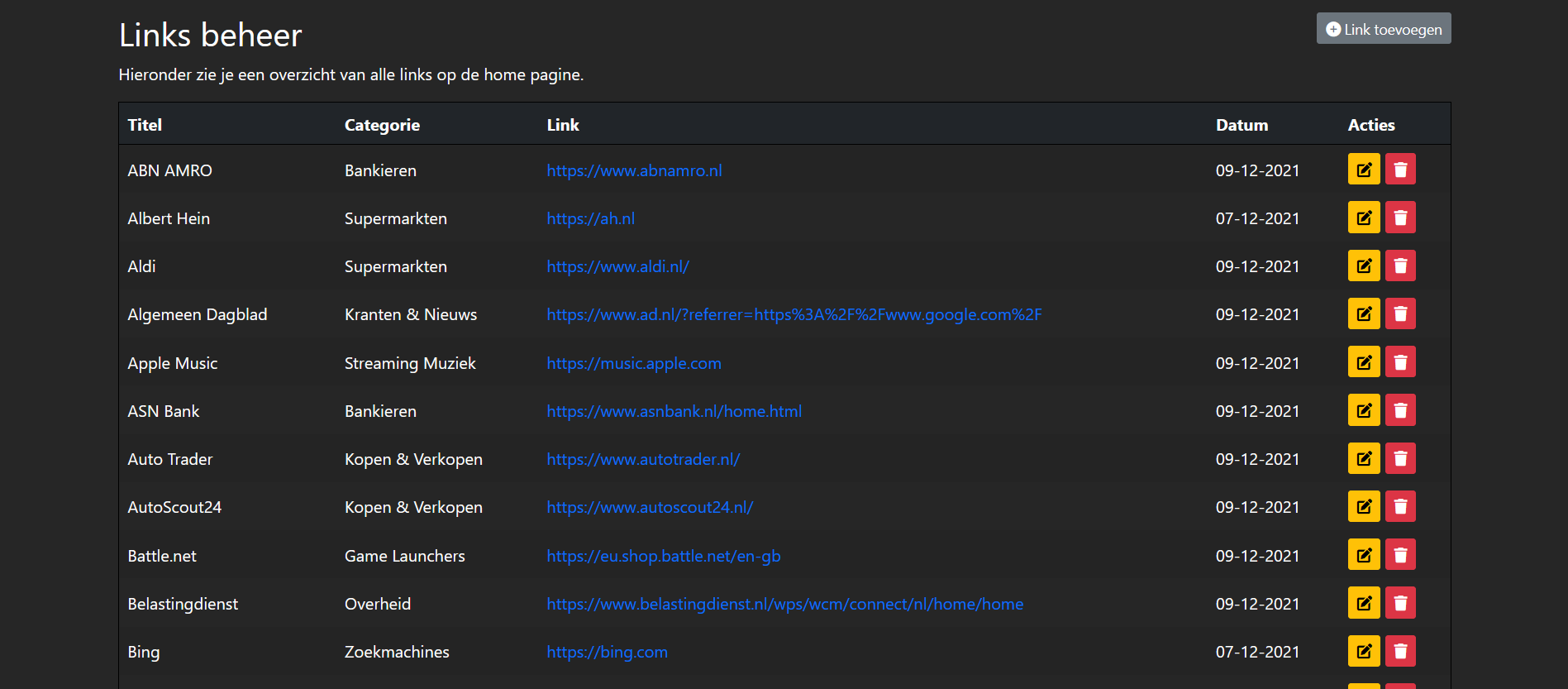Select the 'Algemeen Dagblad' title cell

click(x=198, y=314)
